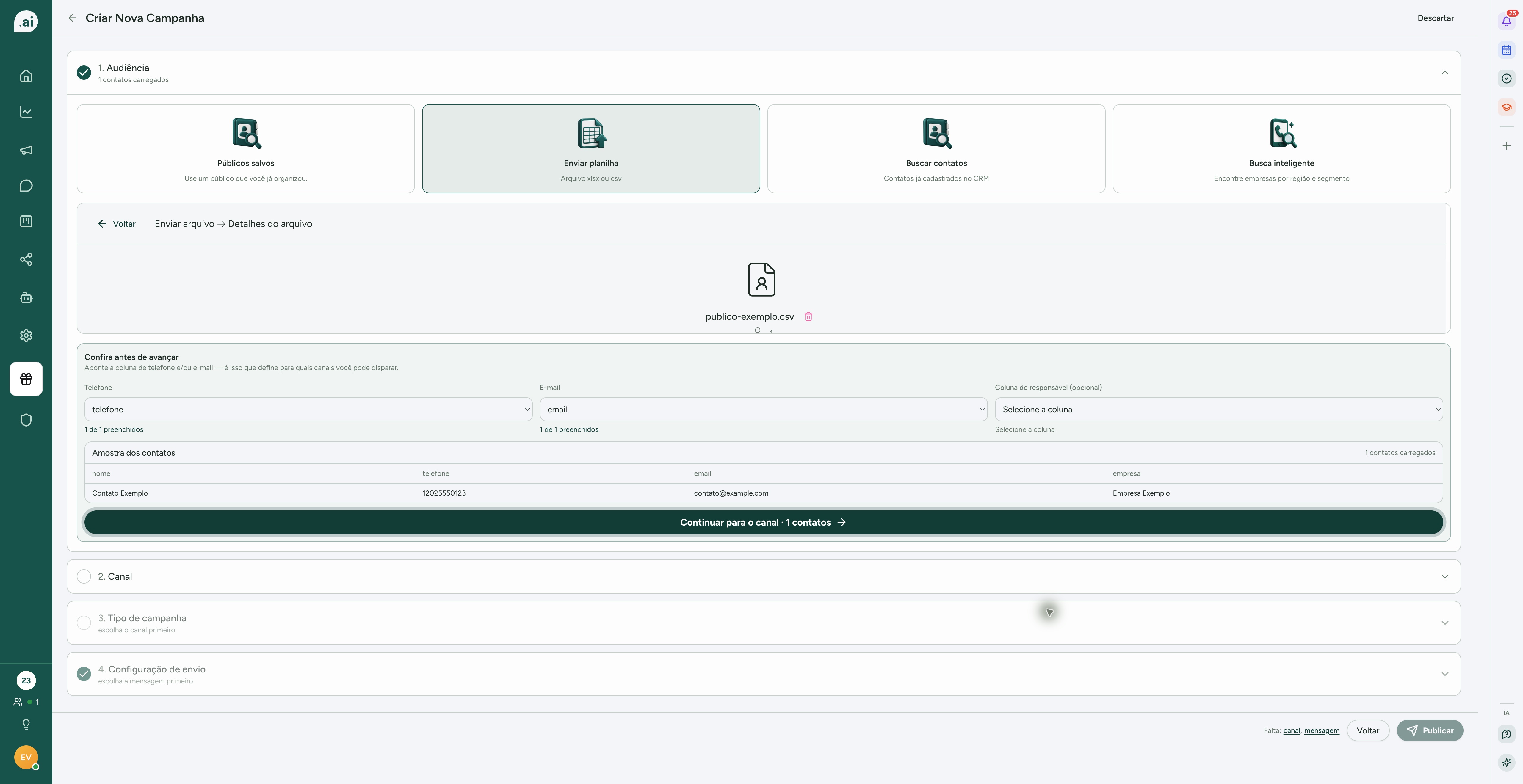
Task: Open the graduation cap icon
Action: (x=1506, y=107)
